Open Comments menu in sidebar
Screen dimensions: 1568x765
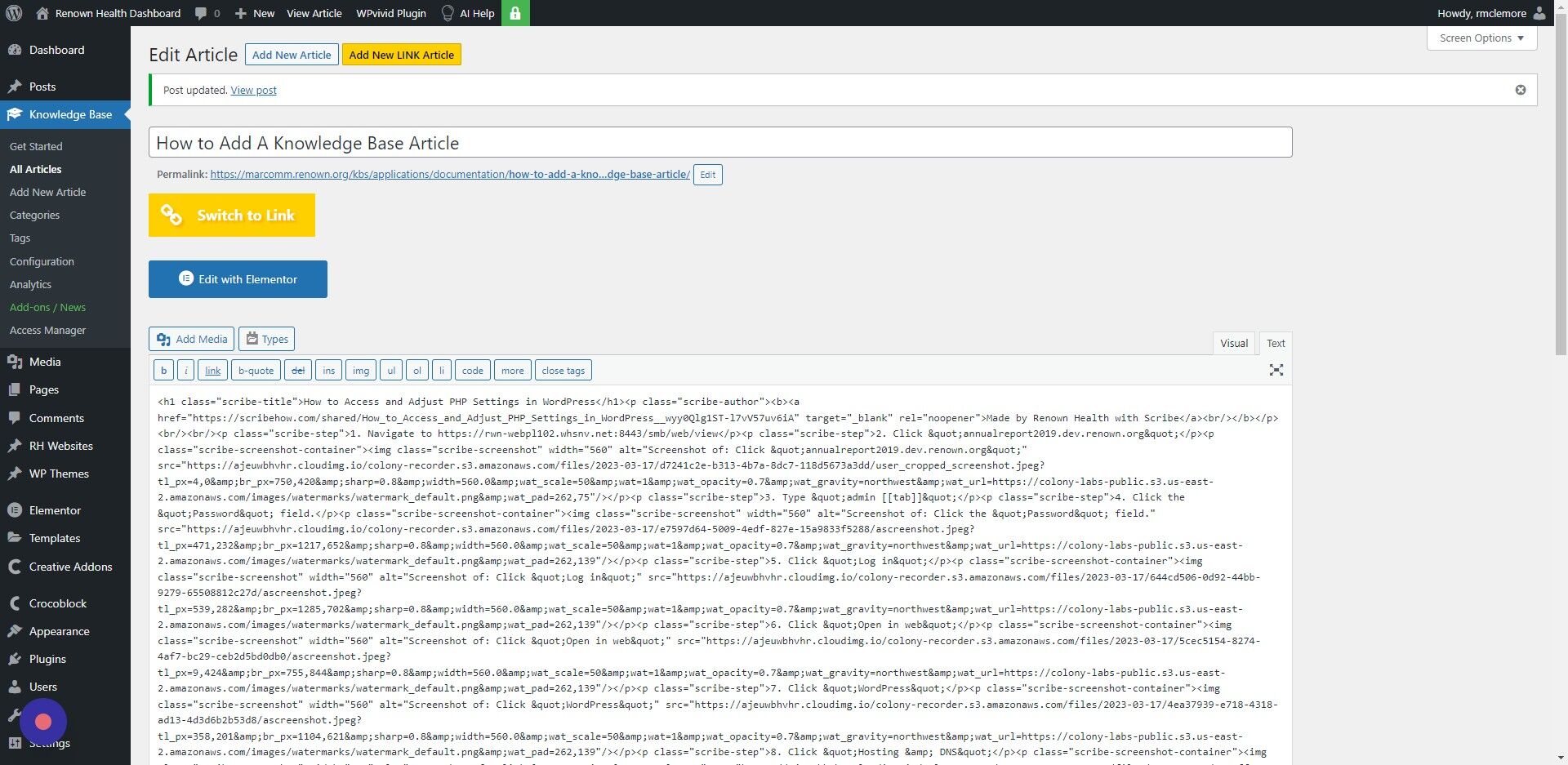(65, 418)
